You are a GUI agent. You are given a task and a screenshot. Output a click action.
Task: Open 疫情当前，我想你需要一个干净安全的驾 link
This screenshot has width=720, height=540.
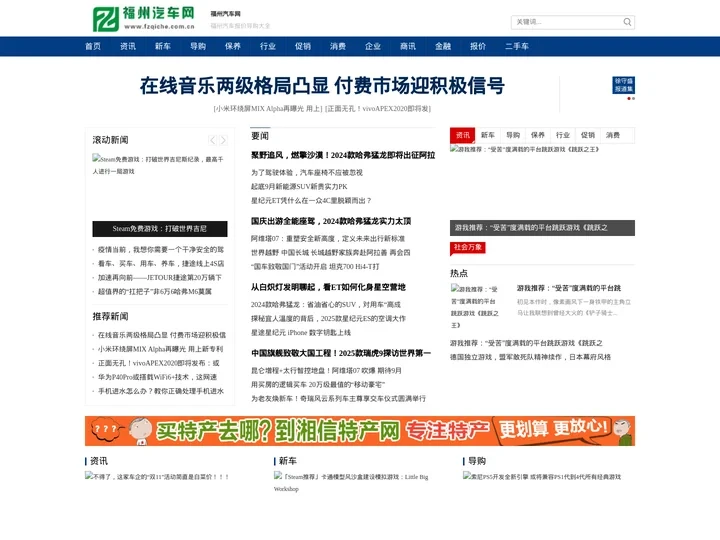161,250
